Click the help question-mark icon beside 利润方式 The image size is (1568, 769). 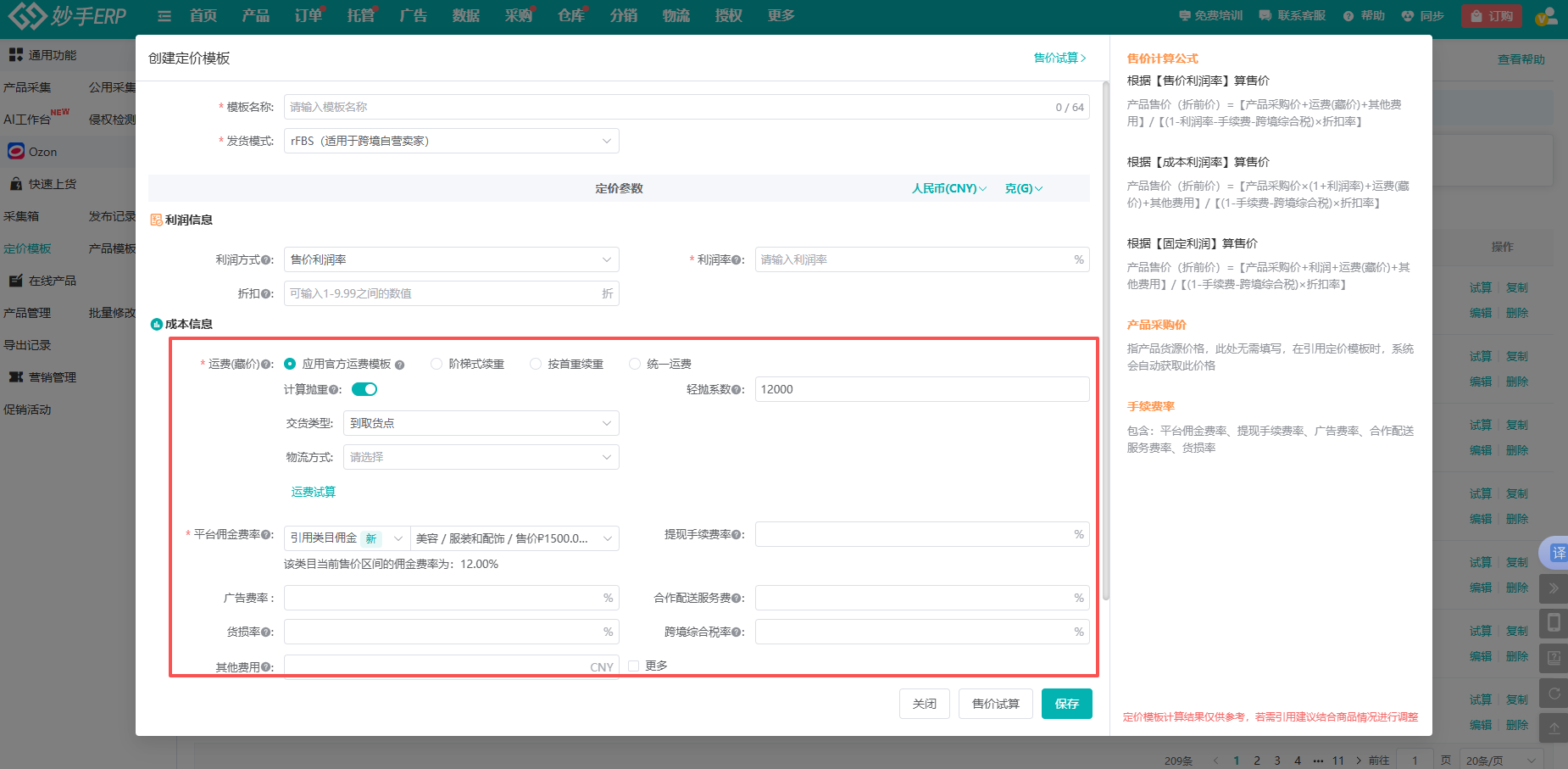click(x=267, y=260)
